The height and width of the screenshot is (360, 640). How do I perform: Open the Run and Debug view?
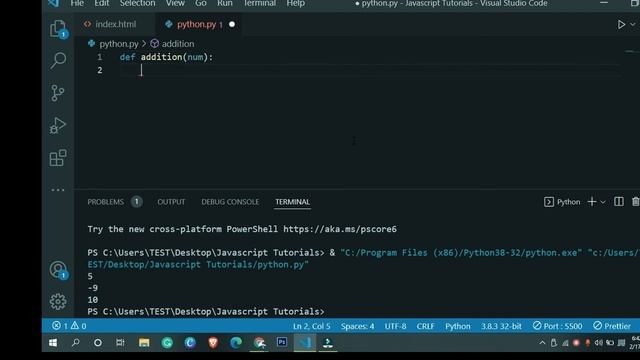[x=58, y=125]
